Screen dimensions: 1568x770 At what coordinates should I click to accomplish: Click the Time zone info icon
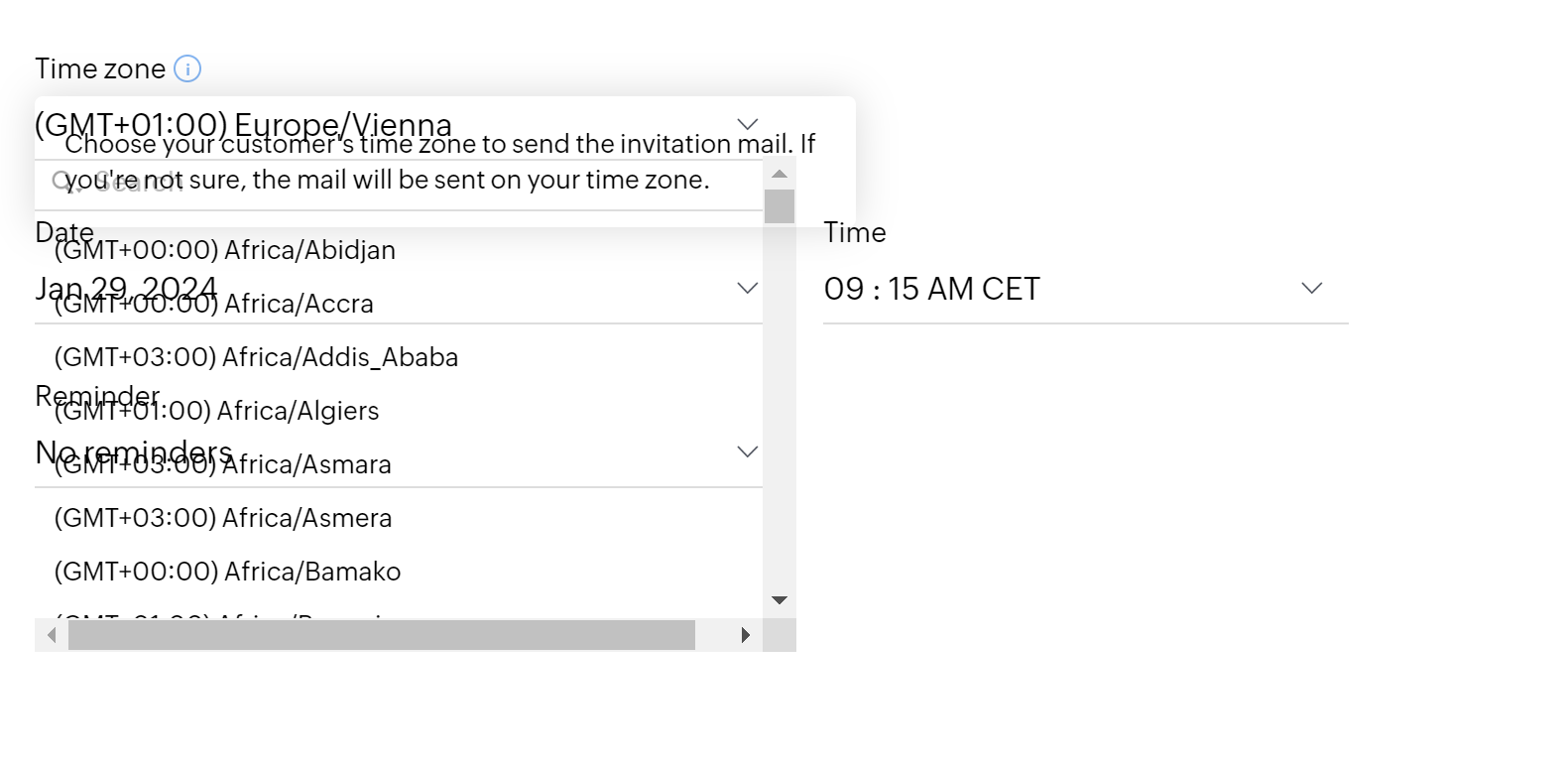click(x=187, y=68)
